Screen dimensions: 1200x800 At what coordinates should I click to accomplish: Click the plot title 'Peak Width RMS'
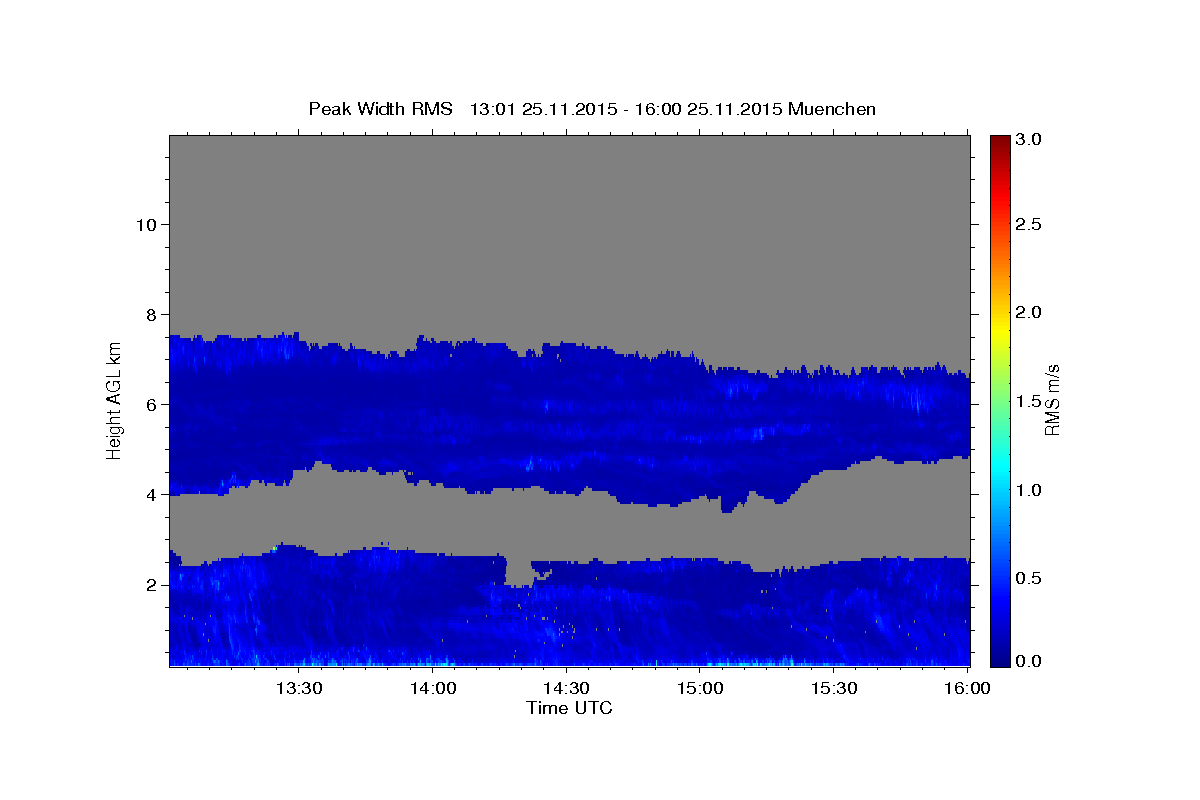[x=381, y=109]
